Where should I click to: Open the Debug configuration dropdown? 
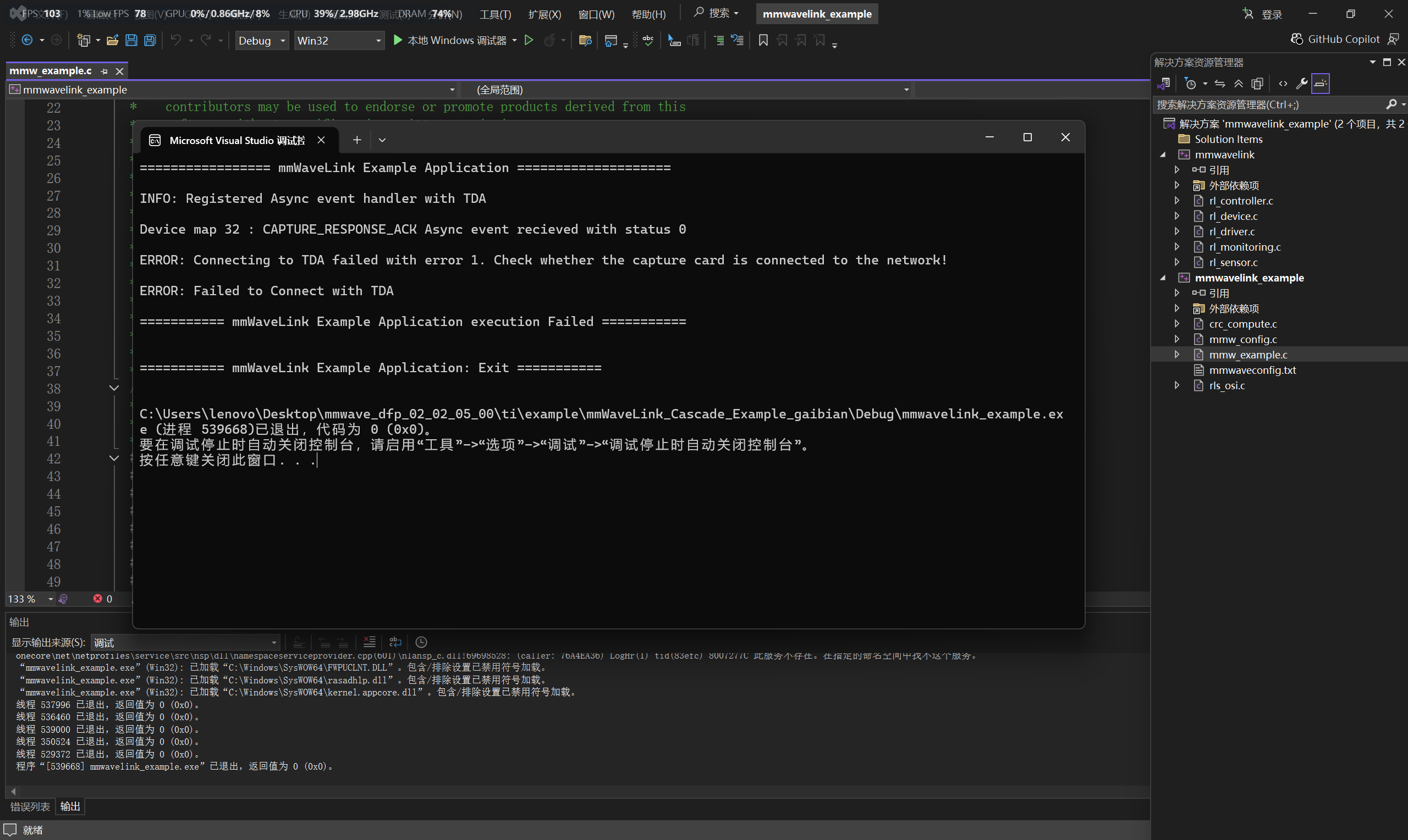coord(262,41)
